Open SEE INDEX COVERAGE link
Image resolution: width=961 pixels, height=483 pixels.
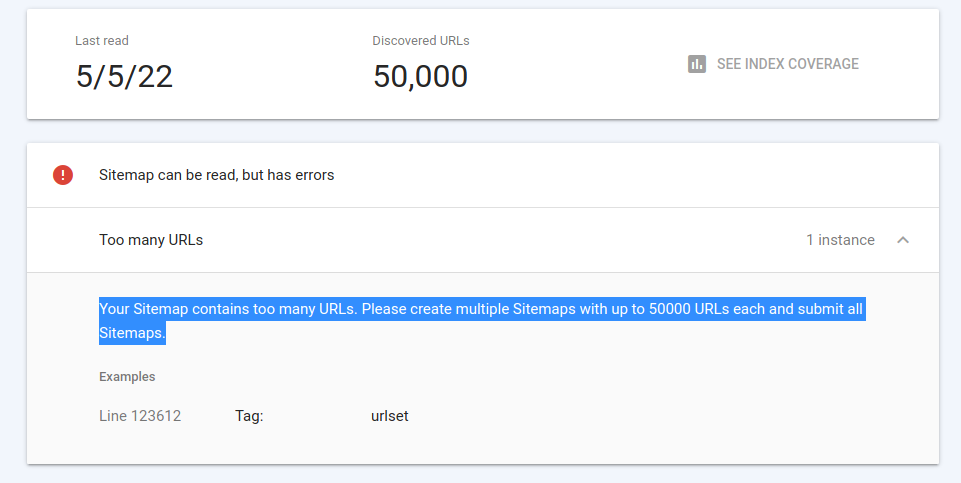point(787,64)
